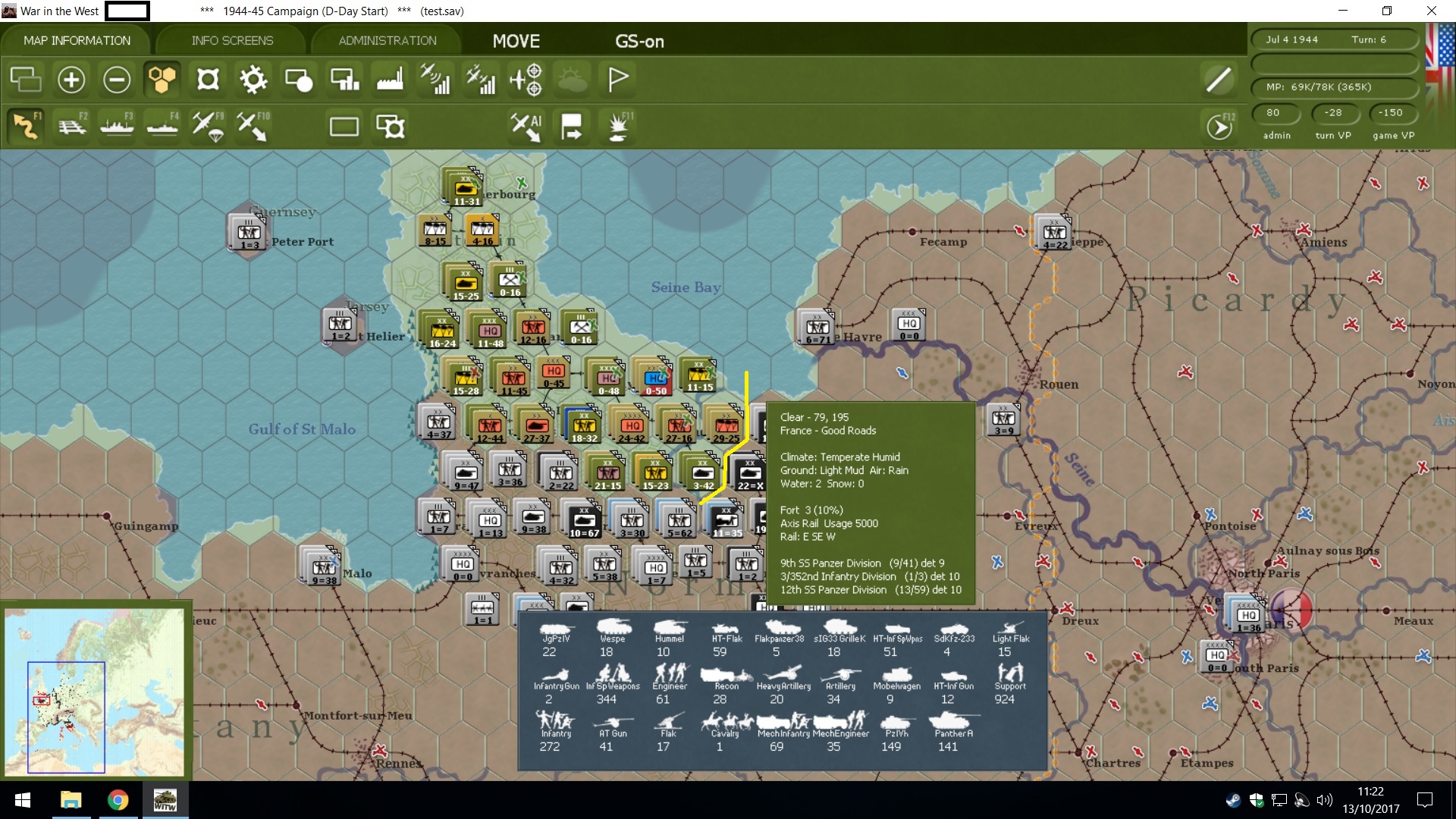Select the HQ counter 0=0 near Le Havre
The width and height of the screenshot is (1456, 819).
909,324
